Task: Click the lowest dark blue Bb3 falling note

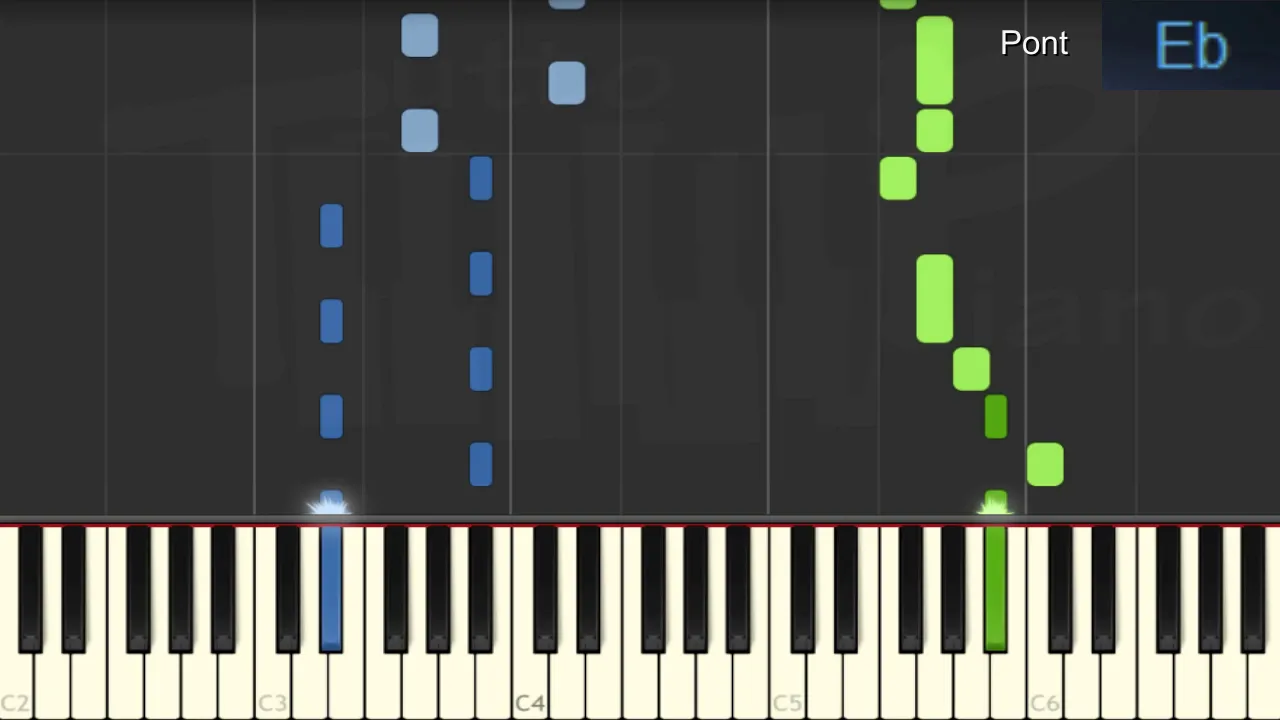Action: coord(480,465)
